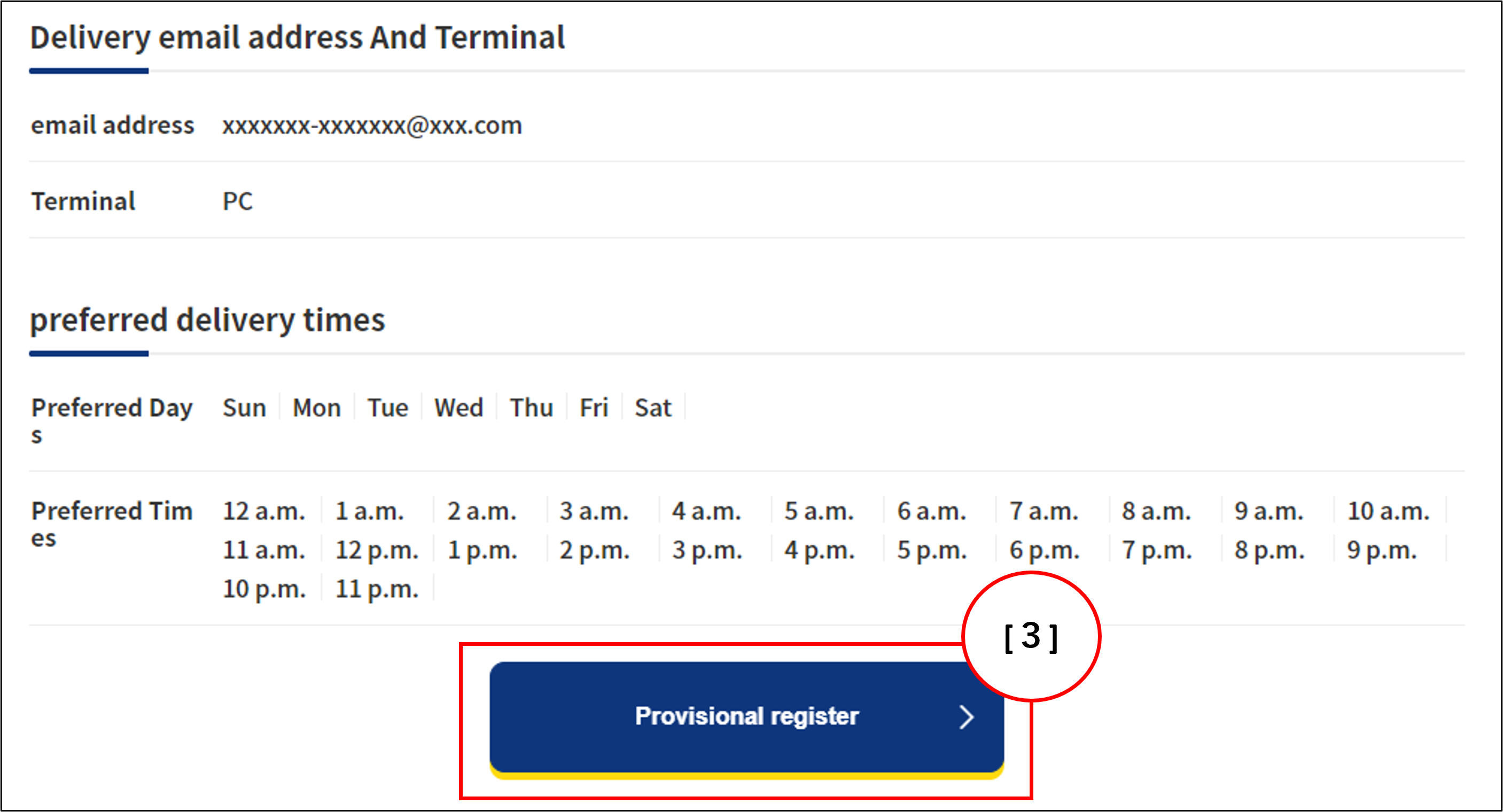Choose 6 p.m. preferred time
The width and height of the screenshot is (1503, 812).
(x=1045, y=550)
